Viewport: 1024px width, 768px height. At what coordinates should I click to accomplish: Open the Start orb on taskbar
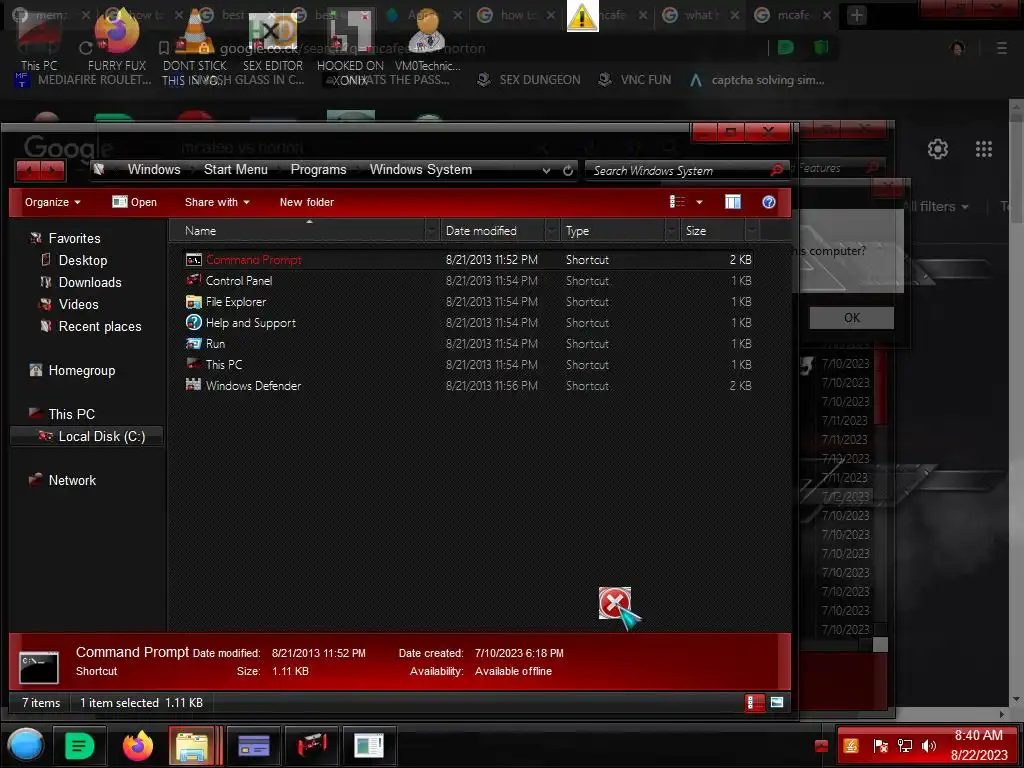pyautogui.click(x=26, y=746)
